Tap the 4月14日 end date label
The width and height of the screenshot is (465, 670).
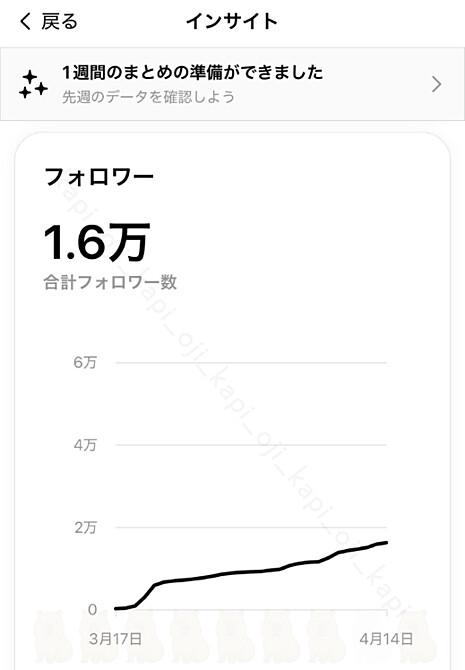tap(386, 639)
